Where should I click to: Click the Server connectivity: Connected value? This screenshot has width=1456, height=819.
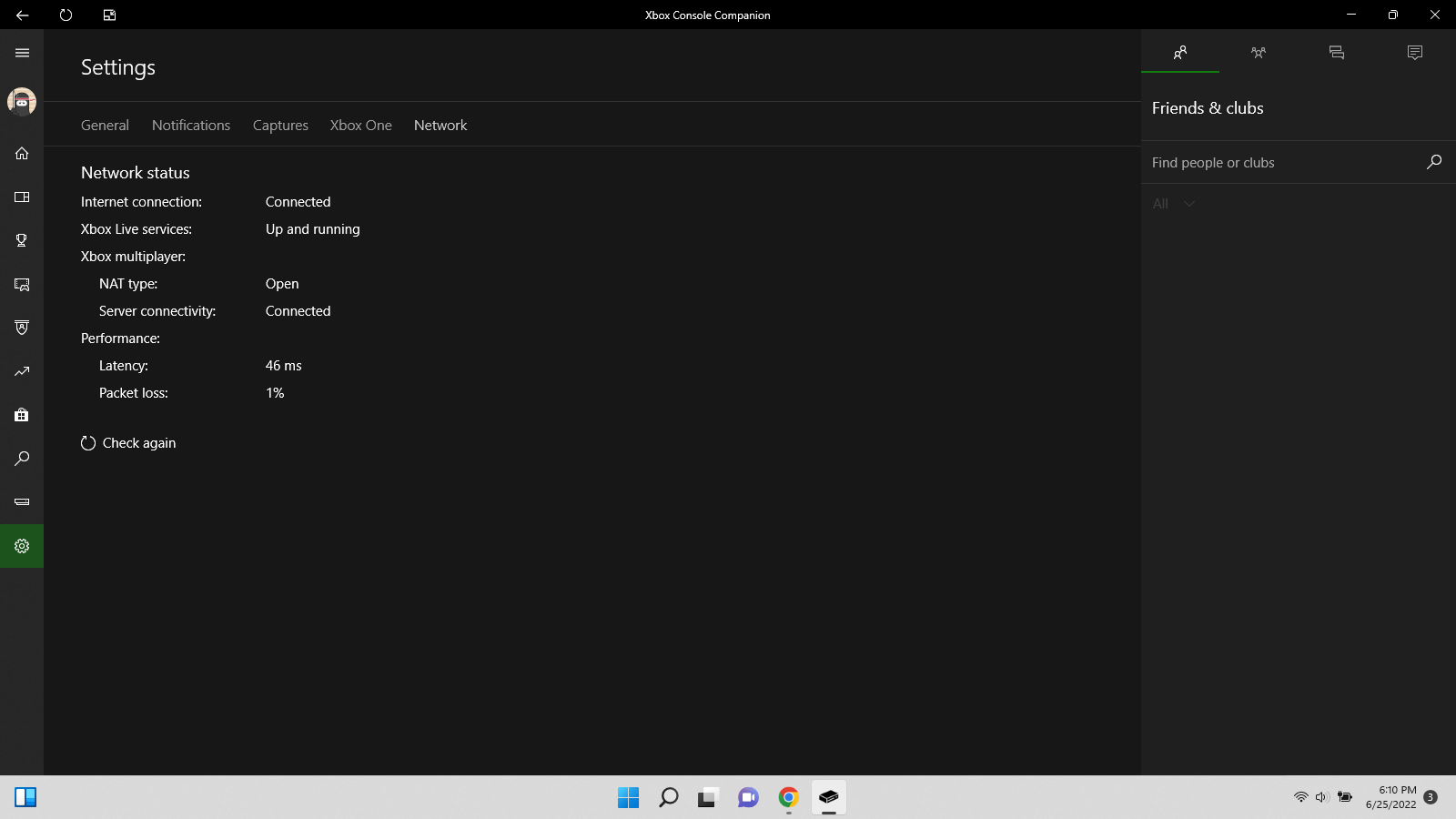tap(298, 311)
